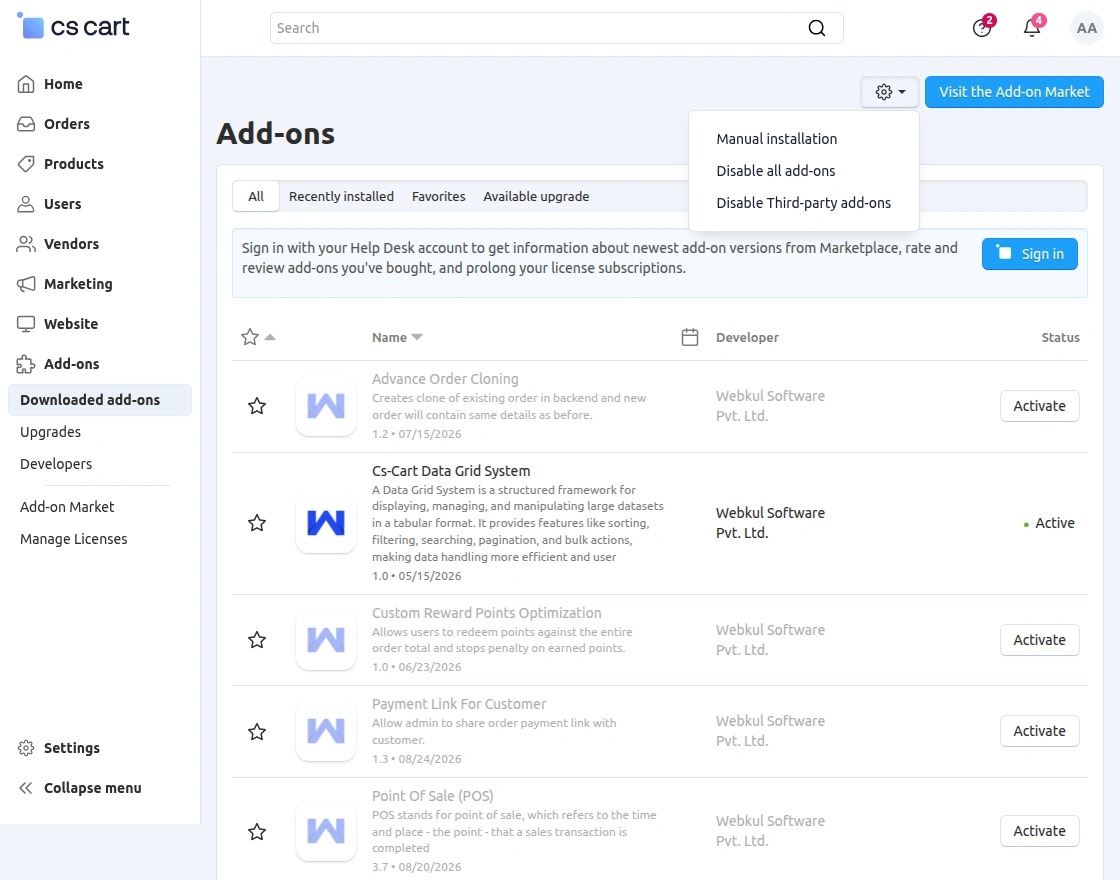The width and height of the screenshot is (1120, 880).
Task: Activate Payment Link For Customer add-on
Action: [x=1039, y=731]
